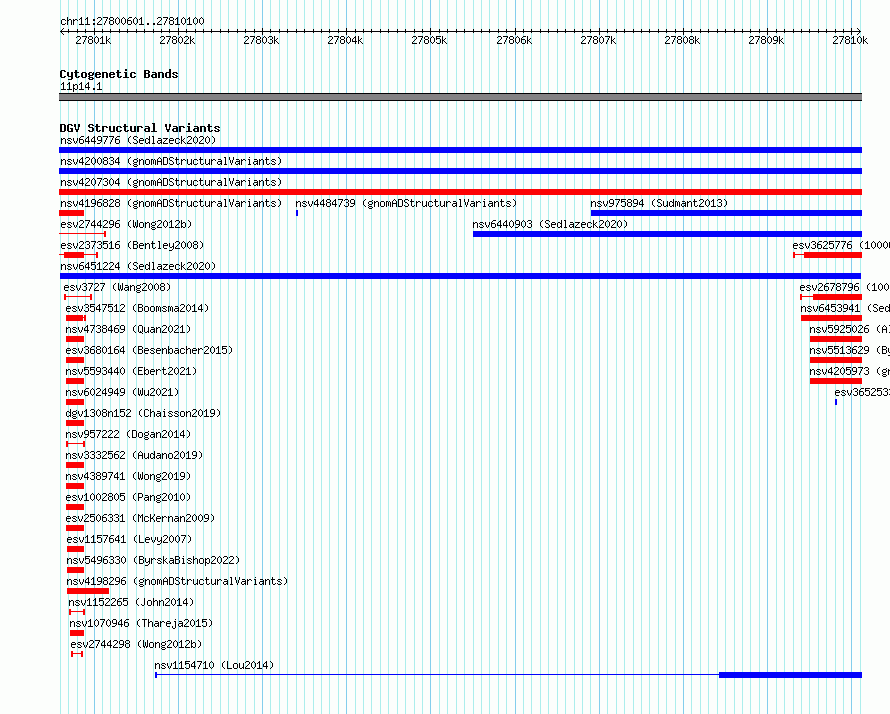Click the 27803k ruler tick label
890x714 pixels.
261,40
